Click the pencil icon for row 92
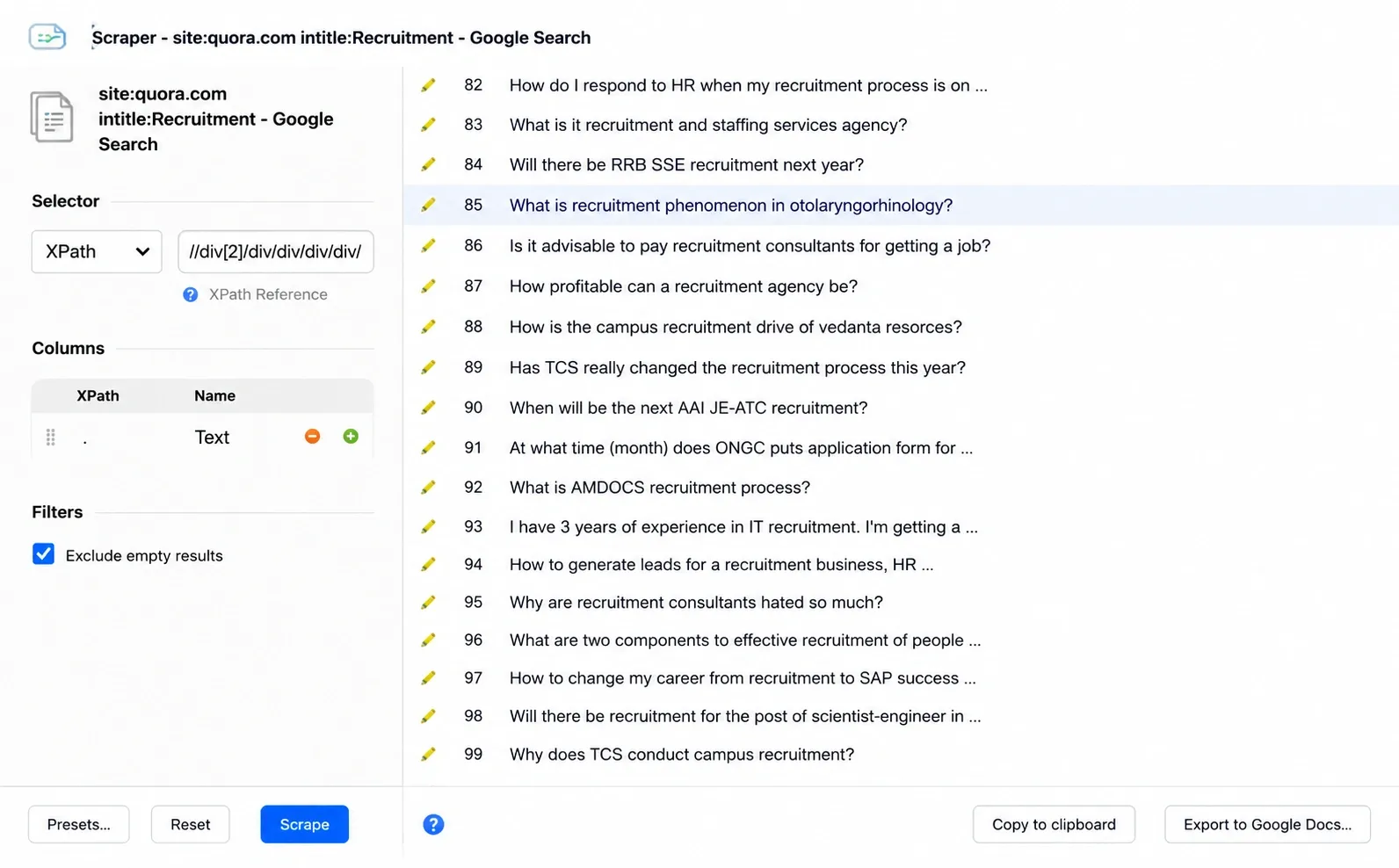Viewport: 1399px width, 868px height. [x=428, y=488]
